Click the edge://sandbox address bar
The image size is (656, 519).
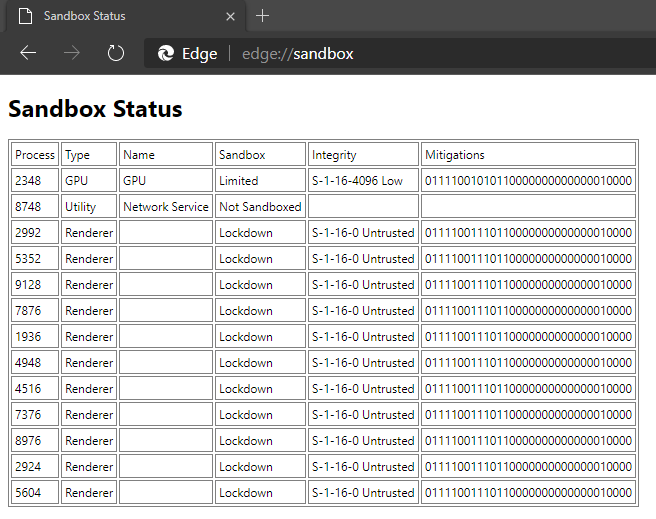pos(298,54)
